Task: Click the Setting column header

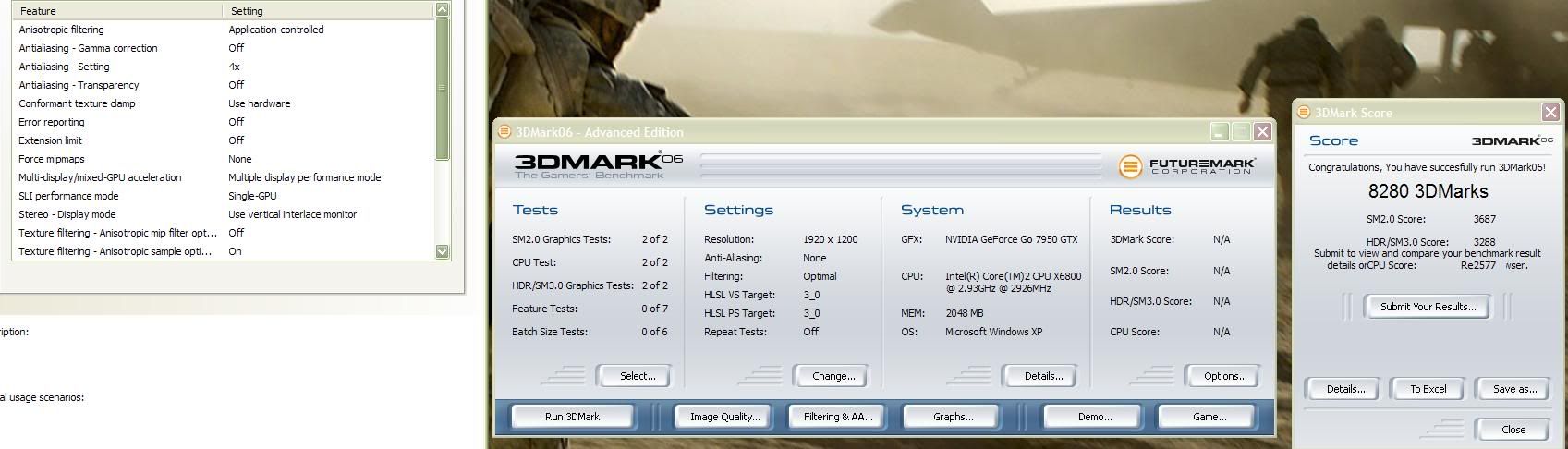Action: 328,11
